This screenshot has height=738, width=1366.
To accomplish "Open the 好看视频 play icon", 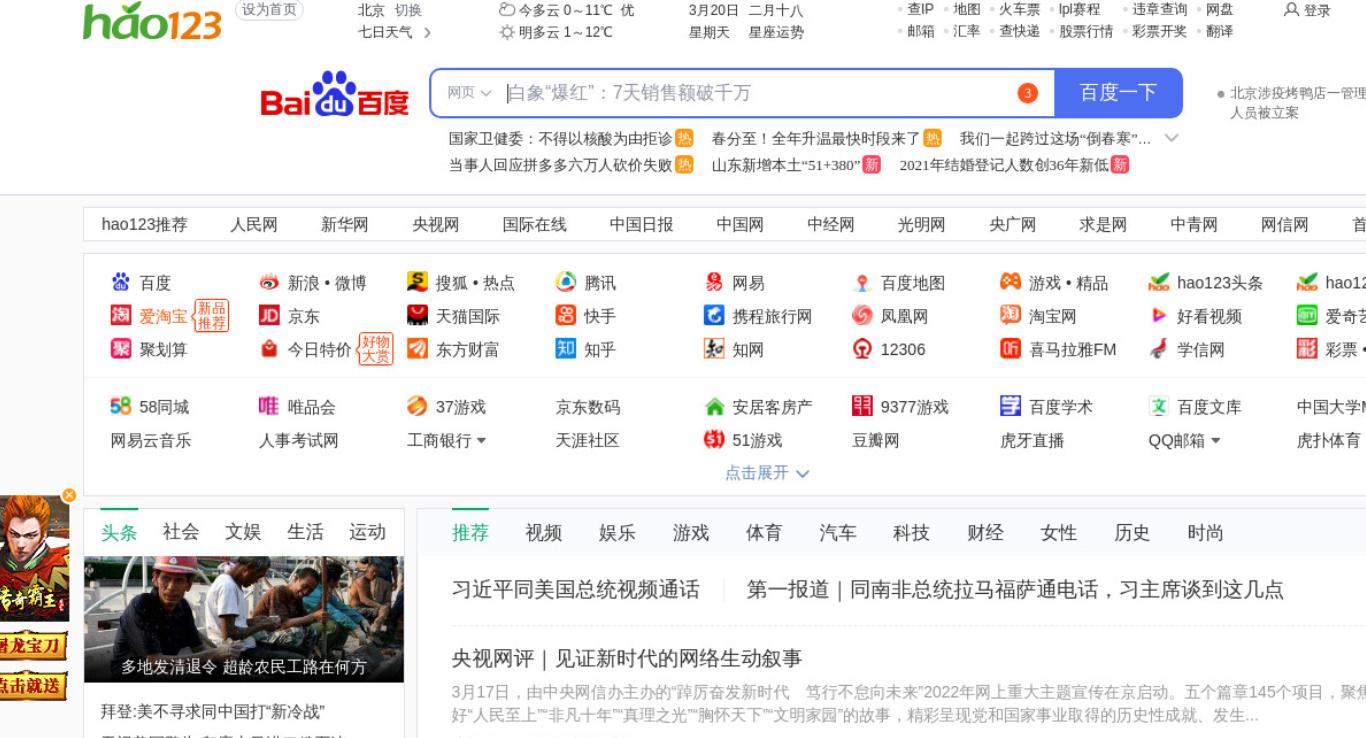I will click(1159, 316).
